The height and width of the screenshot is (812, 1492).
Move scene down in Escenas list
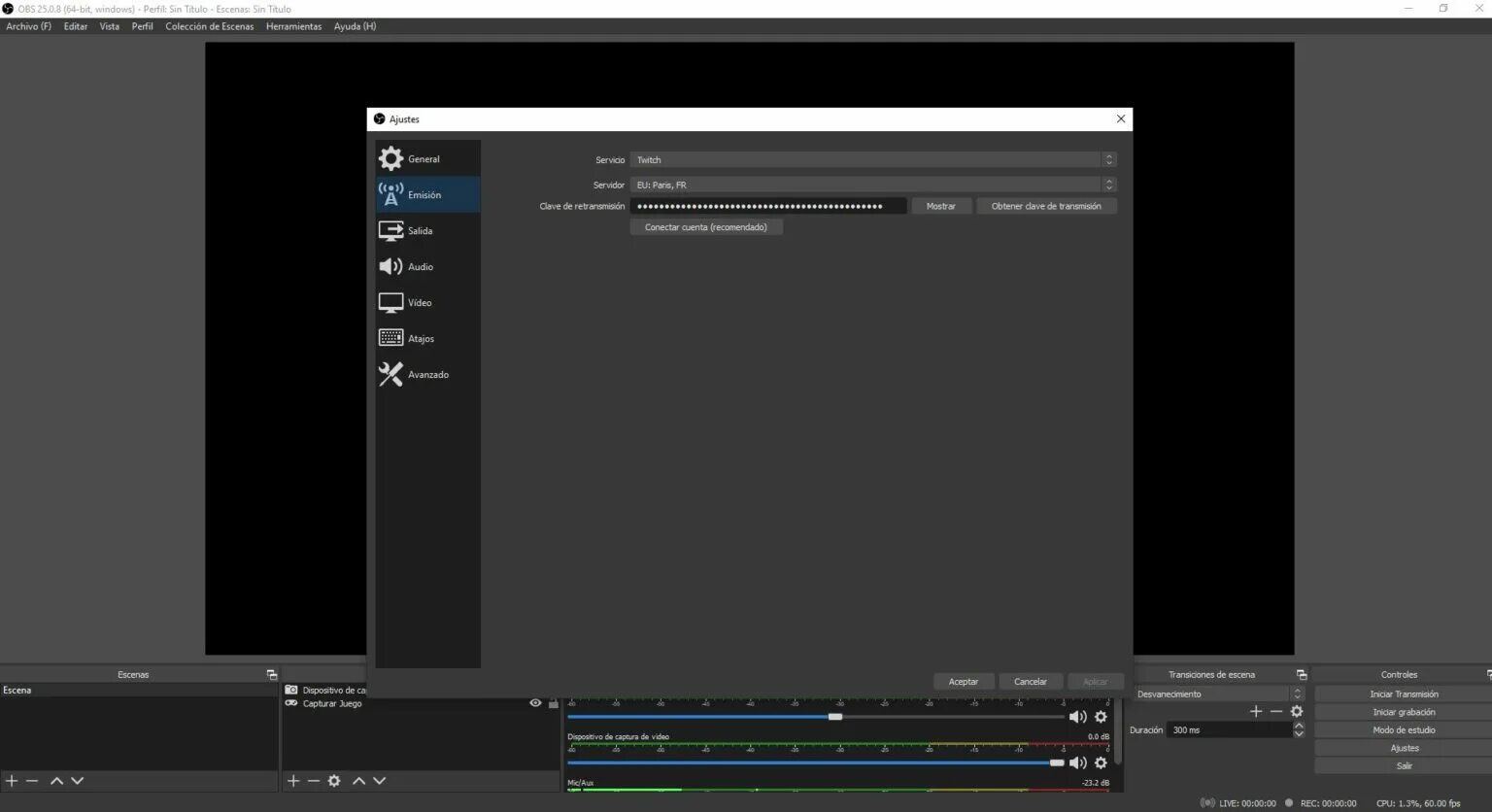point(78,781)
